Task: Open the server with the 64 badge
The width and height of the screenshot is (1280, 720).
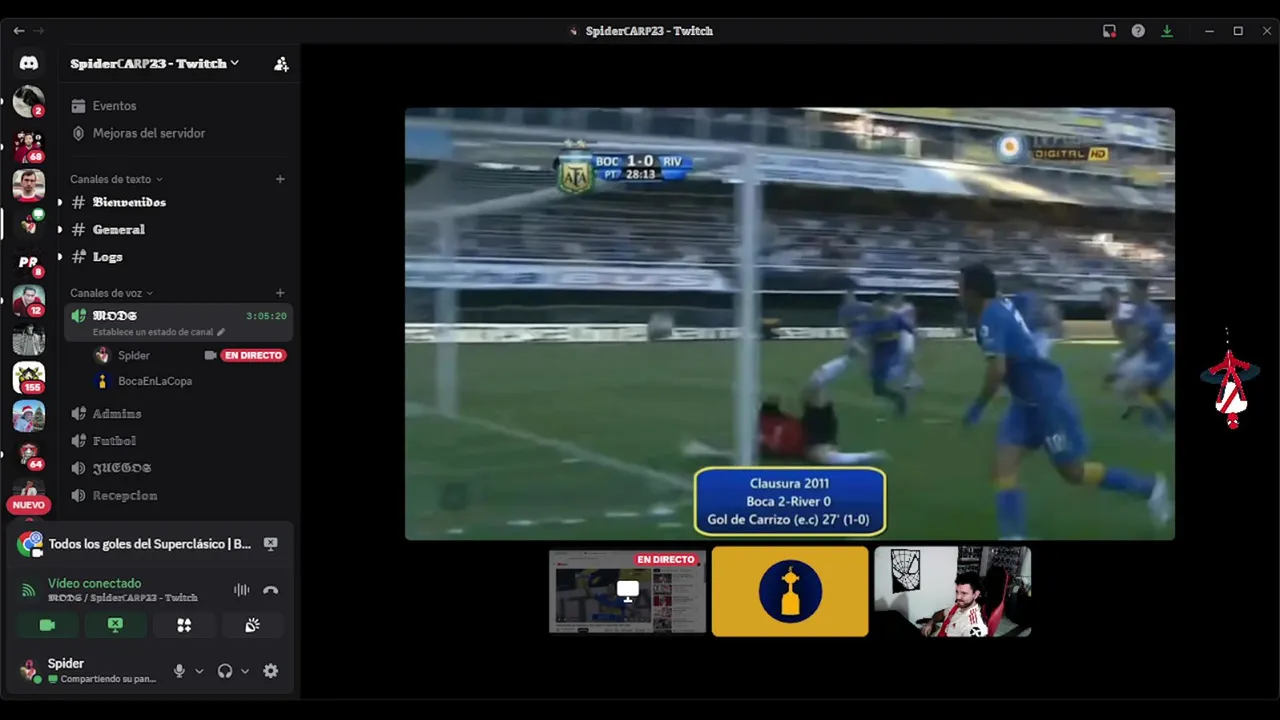Action: (x=29, y=455)
